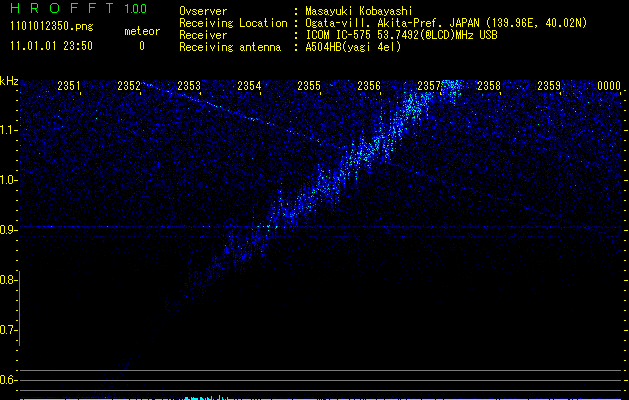Screen dimensions: 629x400
Task: Click the Receiving antenna label
Action: coord(230,47)
